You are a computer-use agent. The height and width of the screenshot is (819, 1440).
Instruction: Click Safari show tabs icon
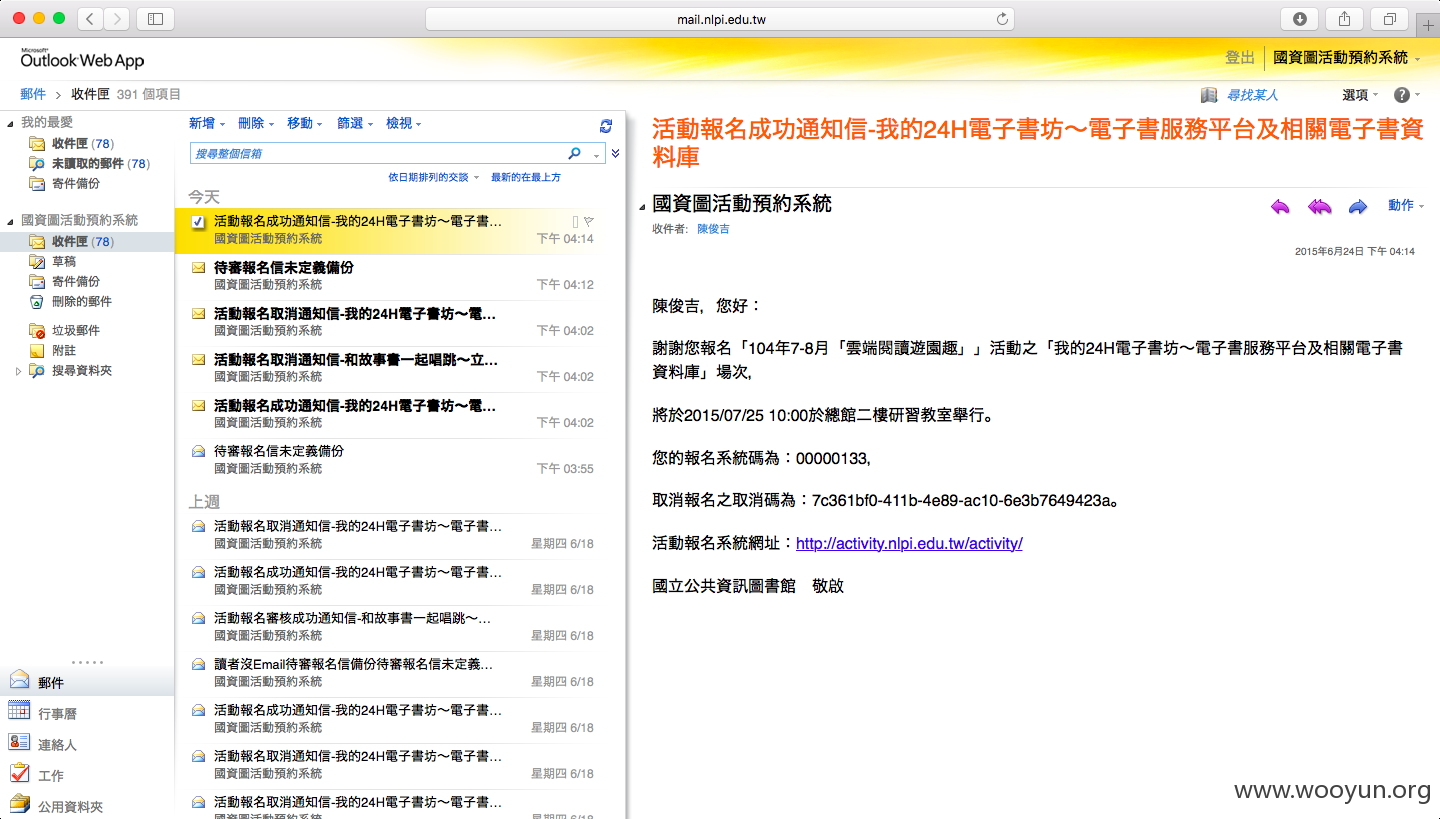click(1390, 19)
